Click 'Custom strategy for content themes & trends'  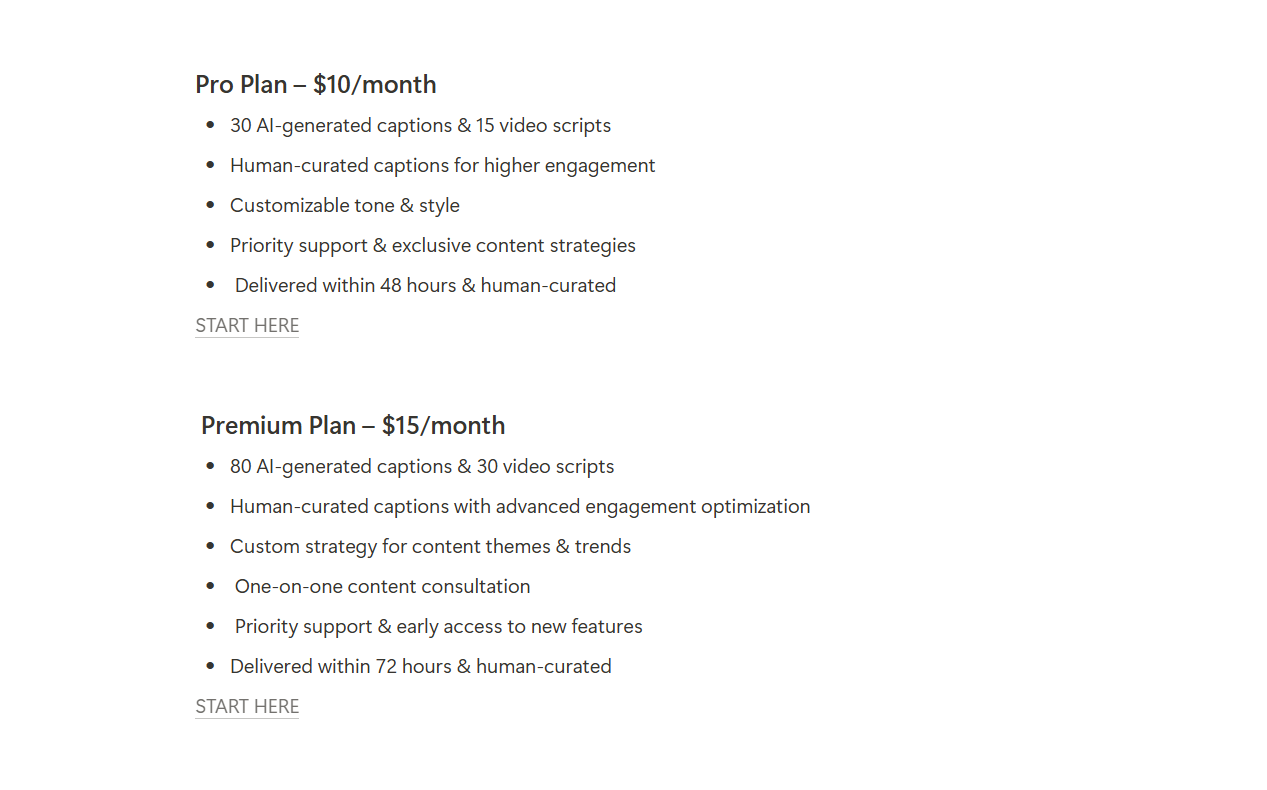click(x=430, y=547)
